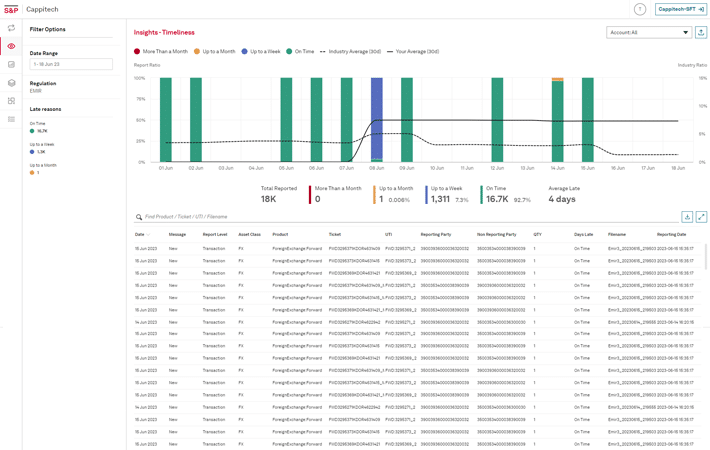710x450 pixels.
Task: Open the shapes sidebar icon
Action: pyautogui.click(x=11, y=101)
